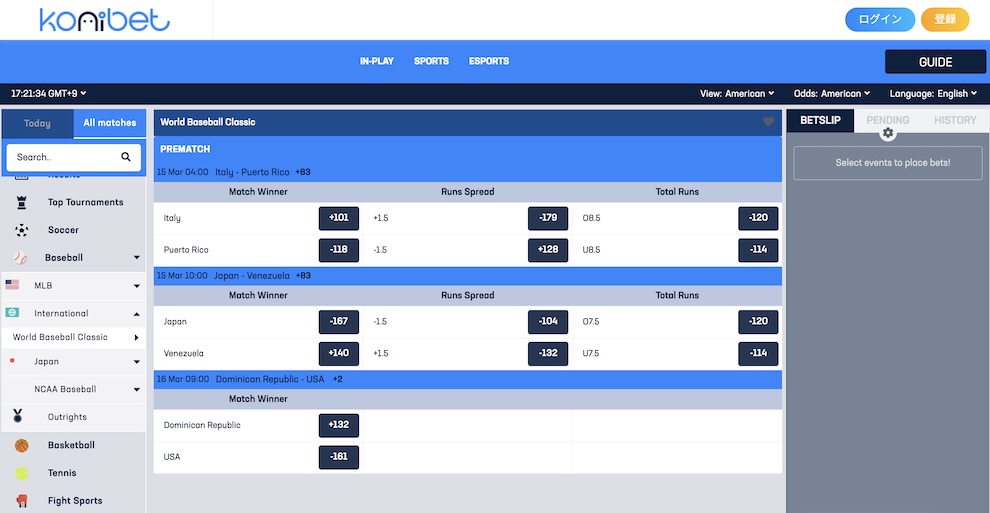990x513 pixels.
Task: Open the GUIDE button
Action: tap(935, 62)
